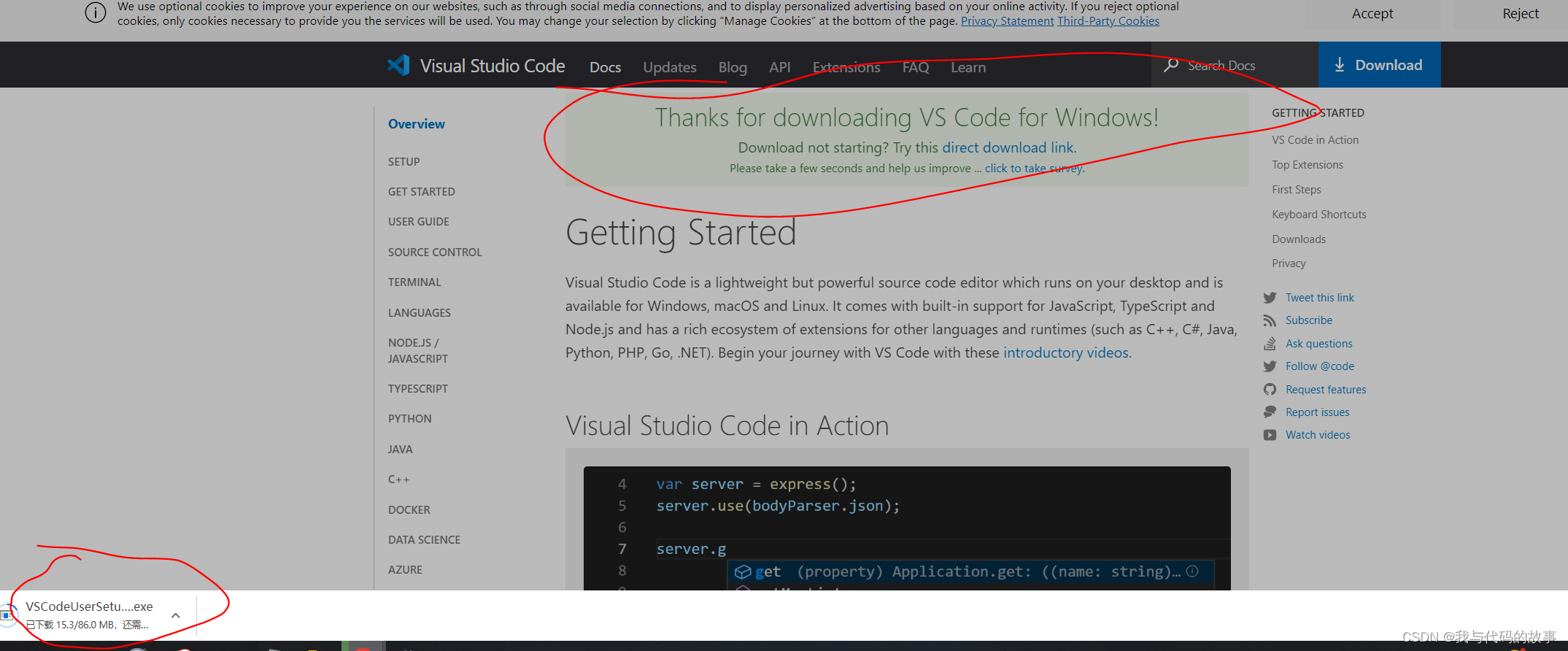This screenshot has height=651, width=1568.
Task: Click the cube icon beside get suggestion
Action: (x=743, y=572)
